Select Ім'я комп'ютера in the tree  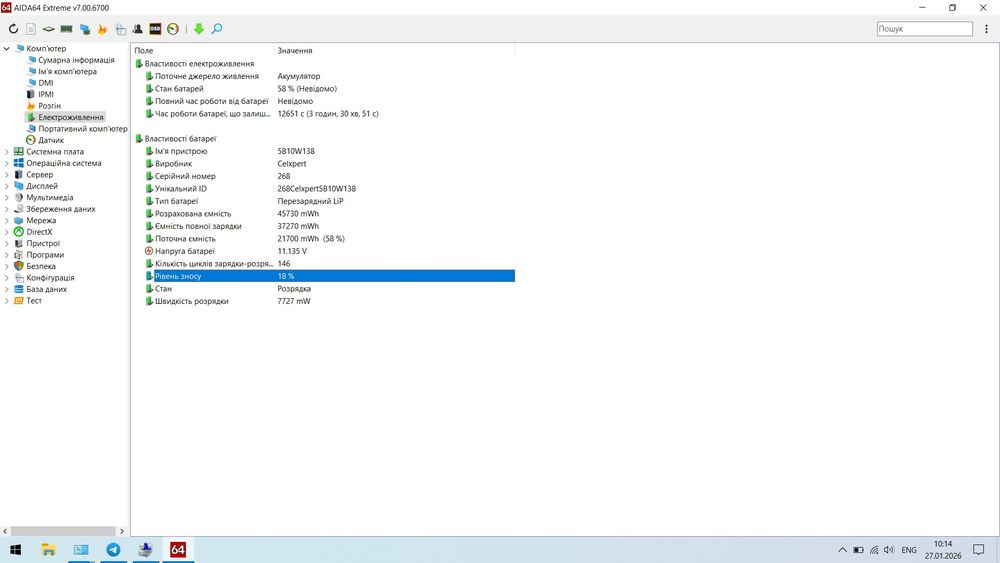pos(68,71)
